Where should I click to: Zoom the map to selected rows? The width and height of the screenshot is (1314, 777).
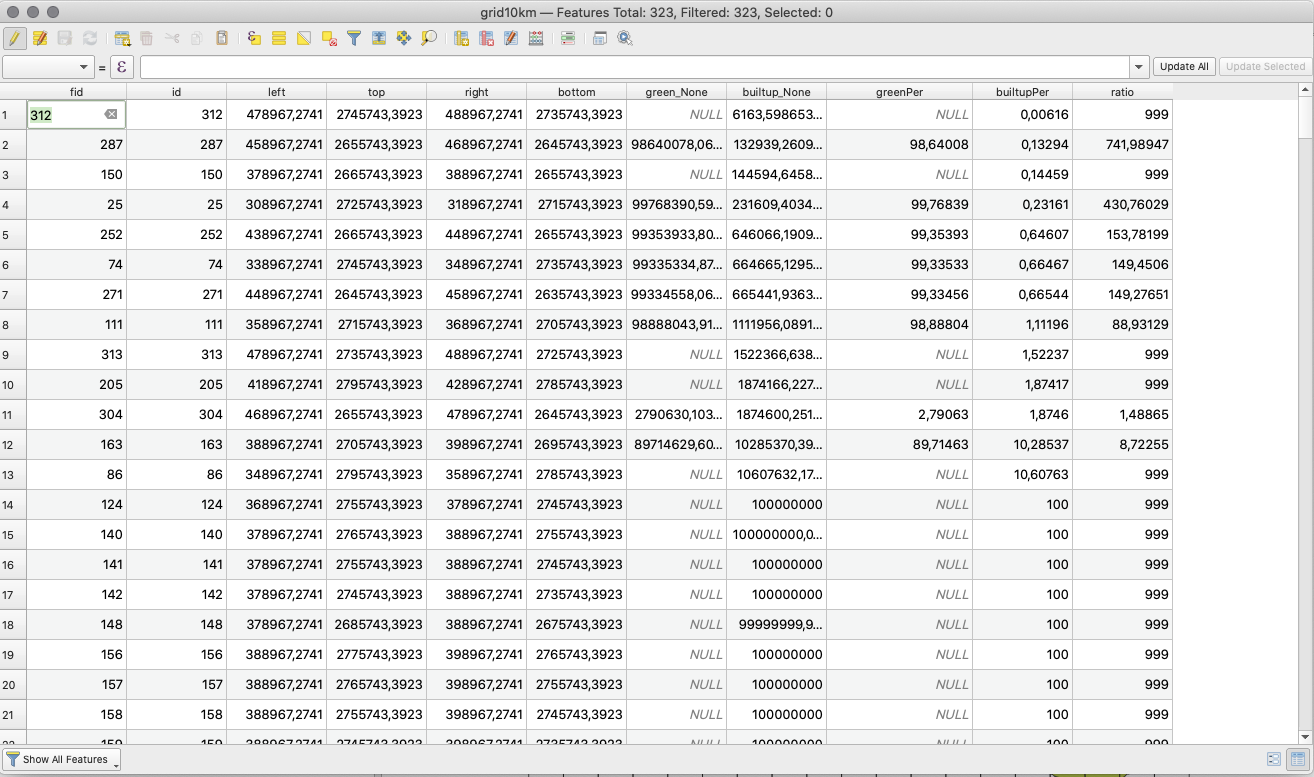[429, 38]
